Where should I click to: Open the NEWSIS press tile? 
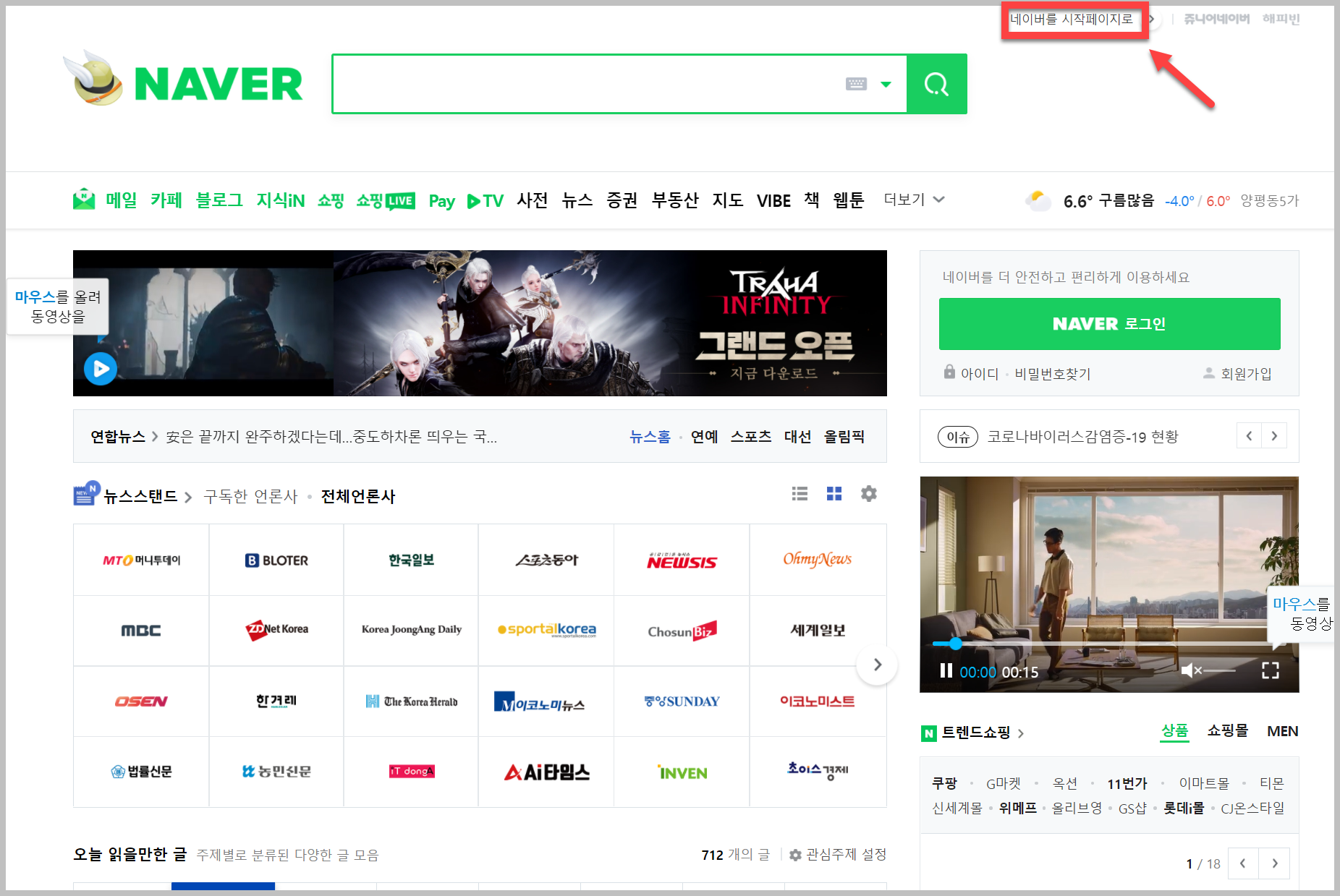pos(682,560)
